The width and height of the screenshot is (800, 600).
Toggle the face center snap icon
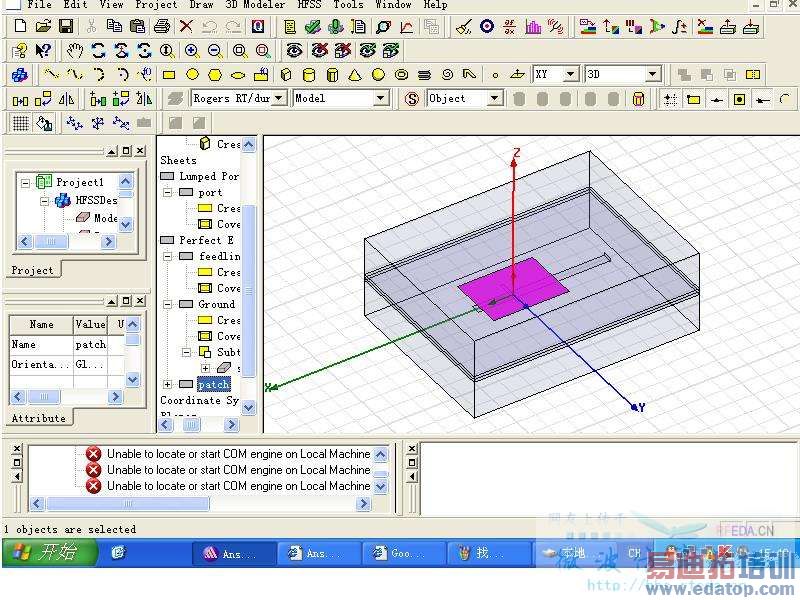point(739,99)
